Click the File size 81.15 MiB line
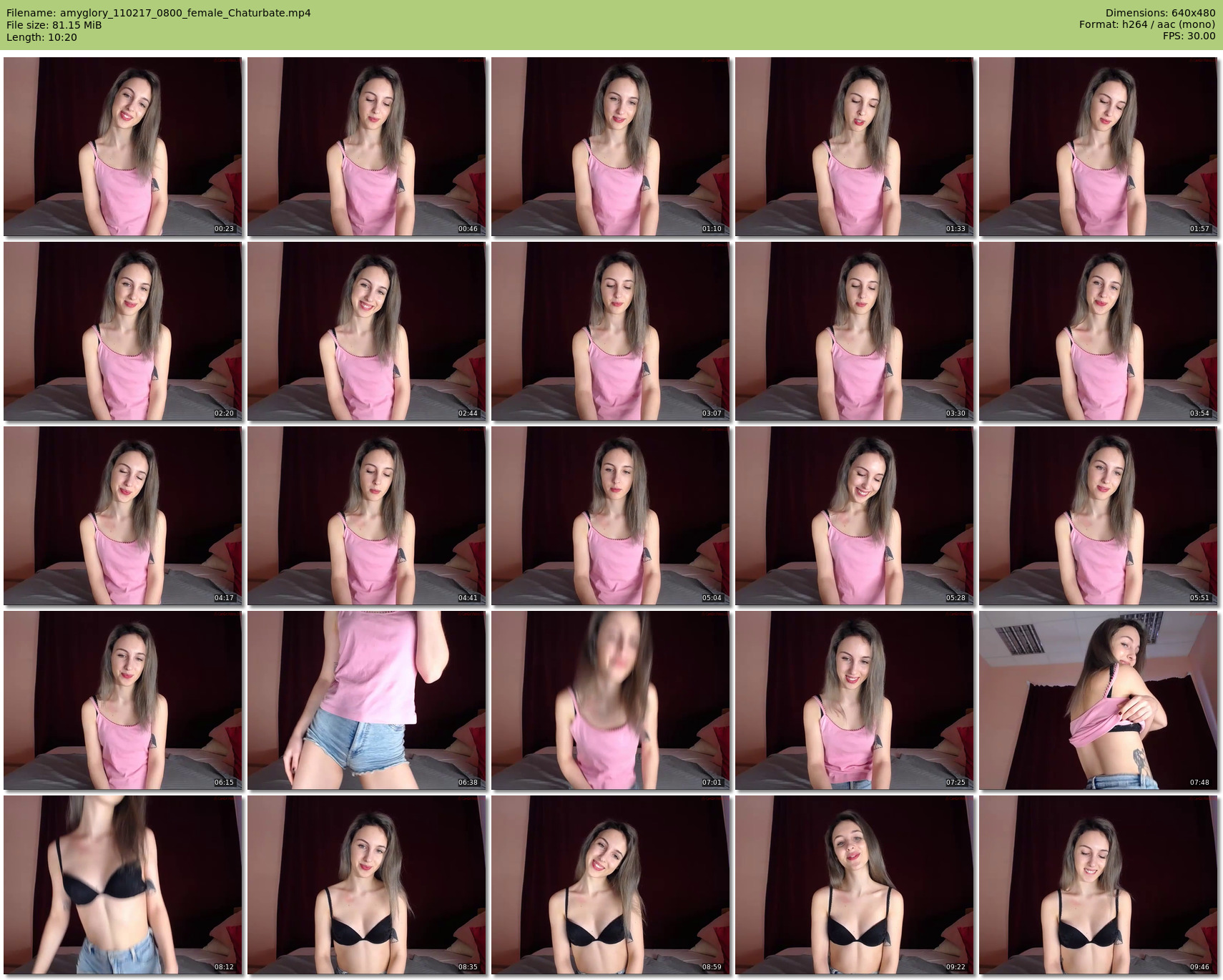This screenshot has width=1223, height=980. click(x=54, y=25)
